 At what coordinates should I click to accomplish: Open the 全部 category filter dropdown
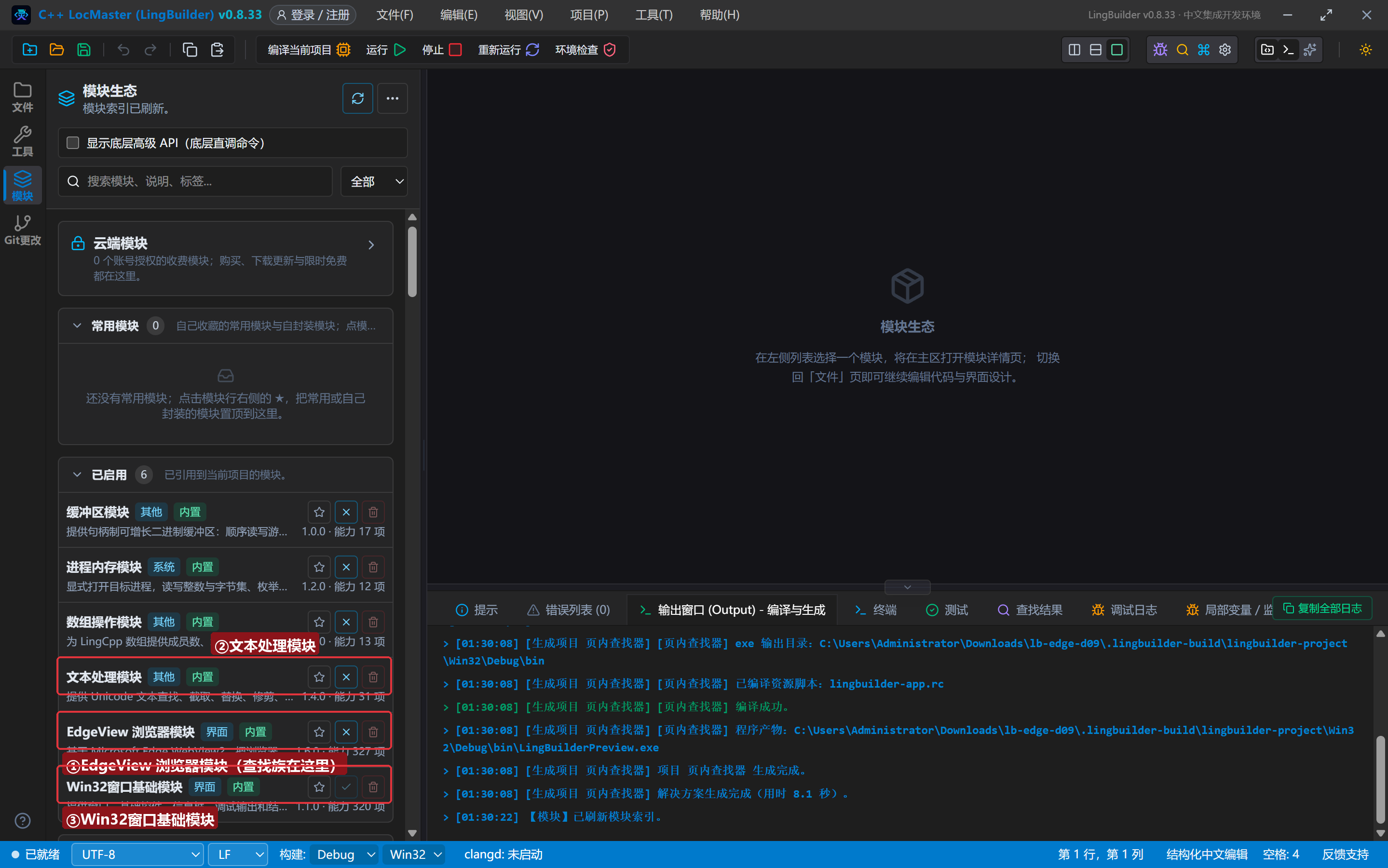(374, 181)
